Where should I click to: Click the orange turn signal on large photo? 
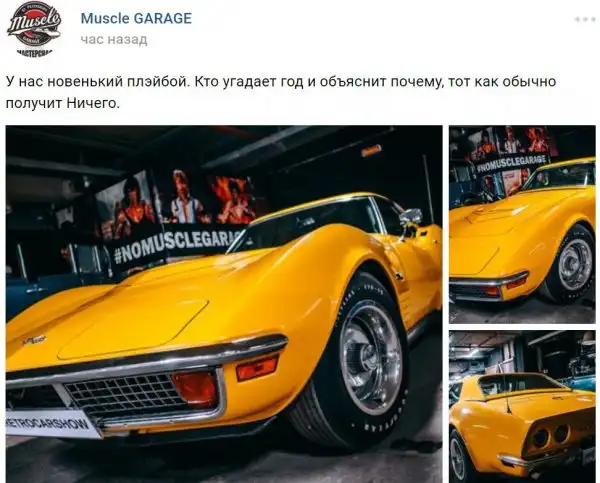click(257, 367)
